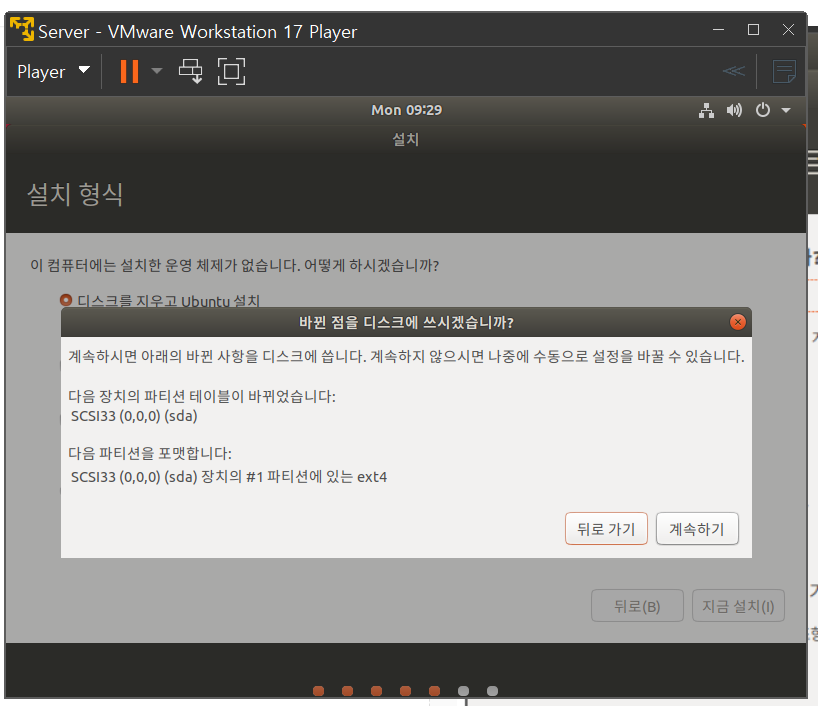The height and width of the screenshot is (706, 818).
Task: Click the first orange progress dot
Action: [318, 691]
